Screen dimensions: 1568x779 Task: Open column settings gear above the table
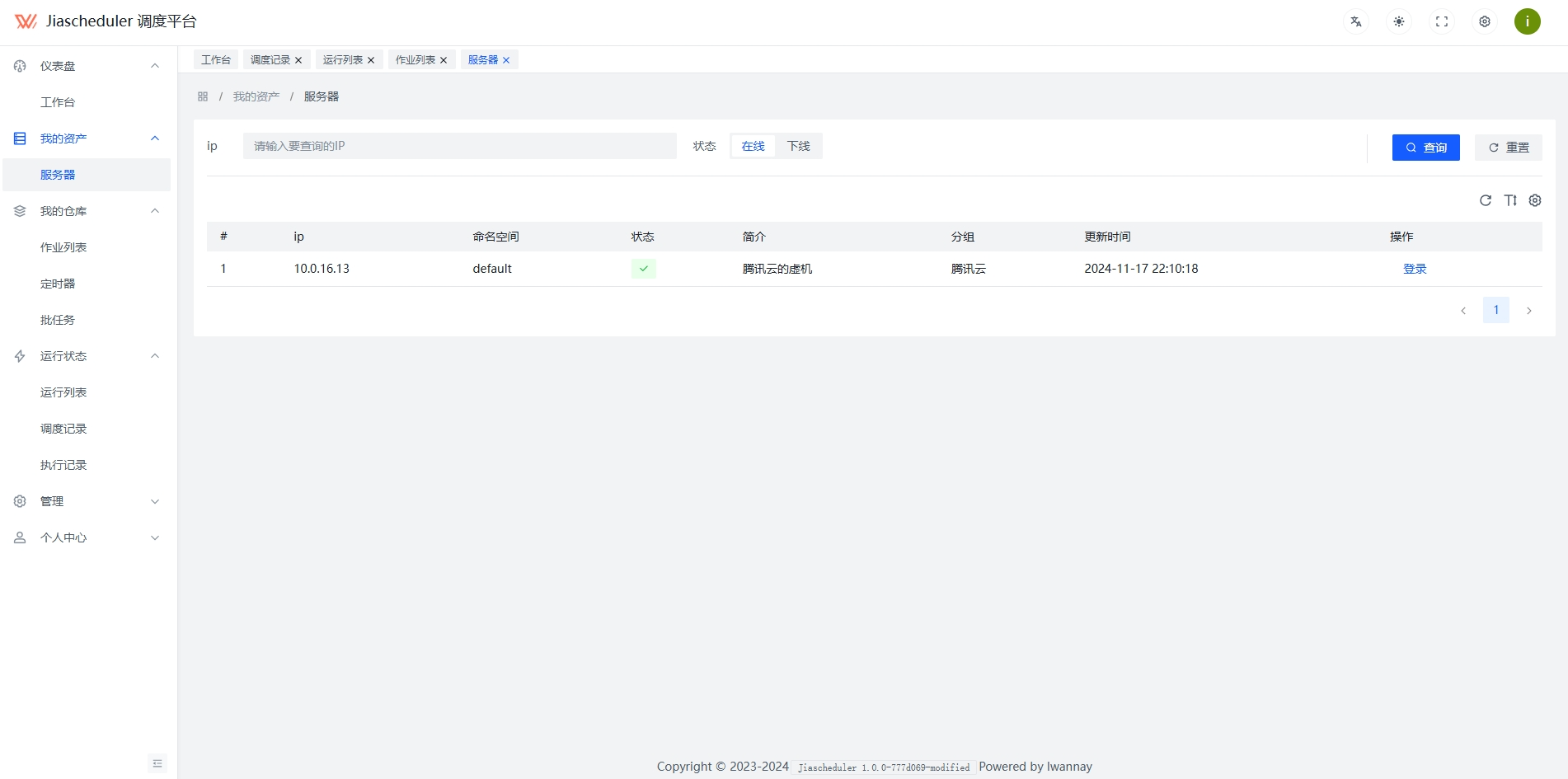[x=1535, y=200]
